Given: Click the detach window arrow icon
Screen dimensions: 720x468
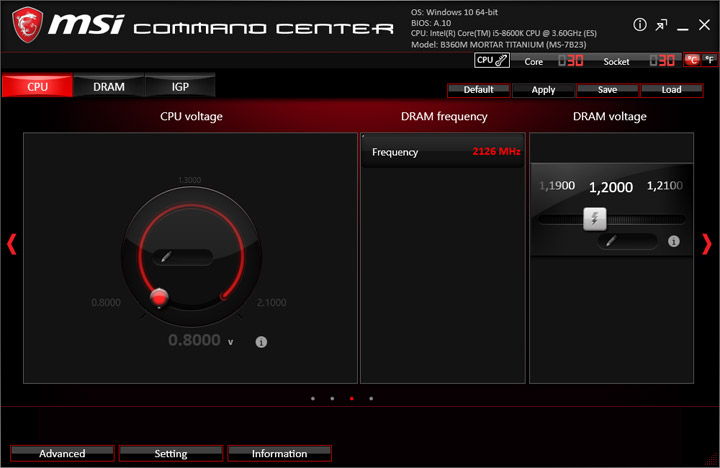Looking at the screenshot, I should [x=661, y=25].
